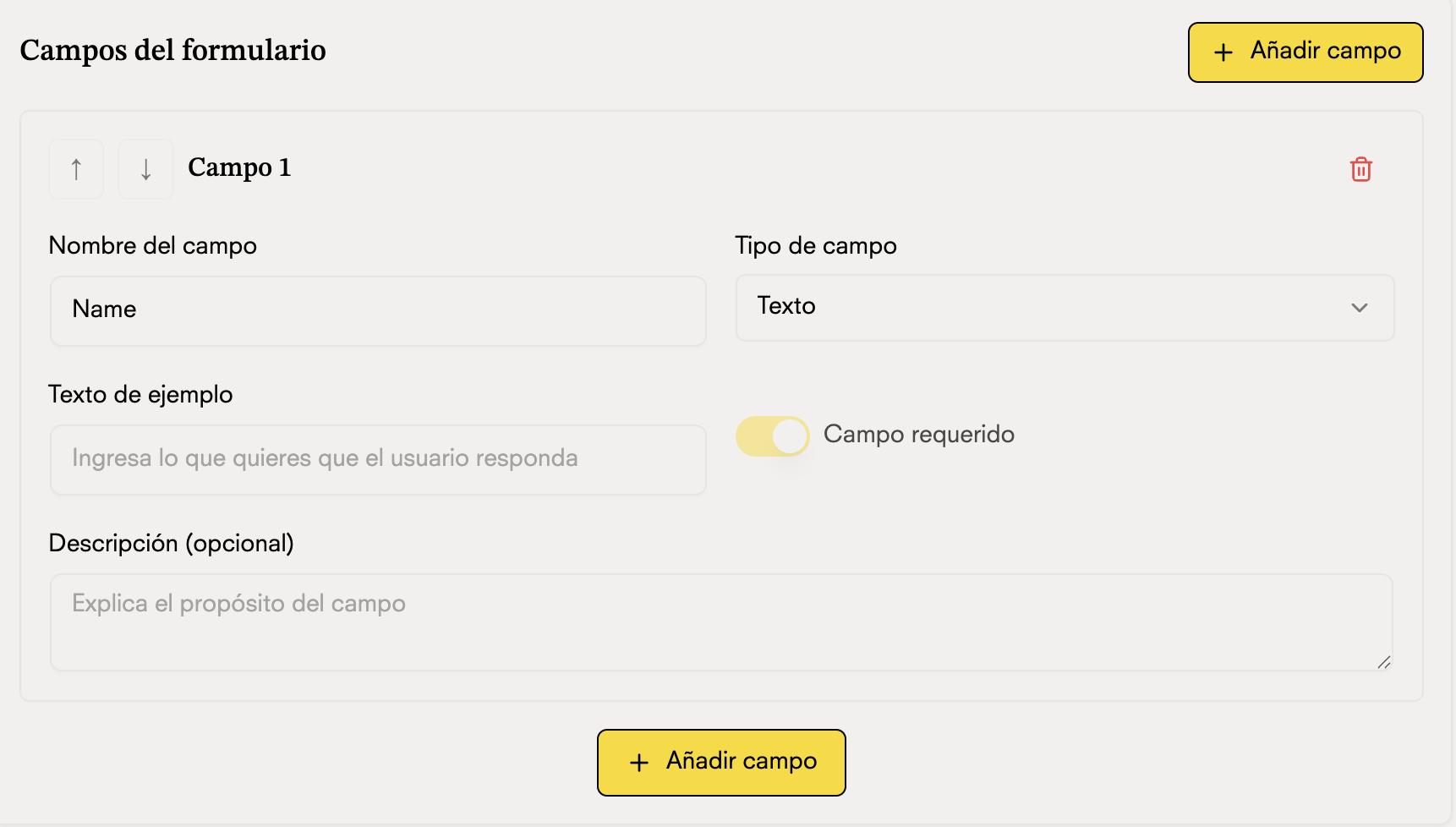Click the plus icon in the bottom Añadir campo button

click(638, 761)
